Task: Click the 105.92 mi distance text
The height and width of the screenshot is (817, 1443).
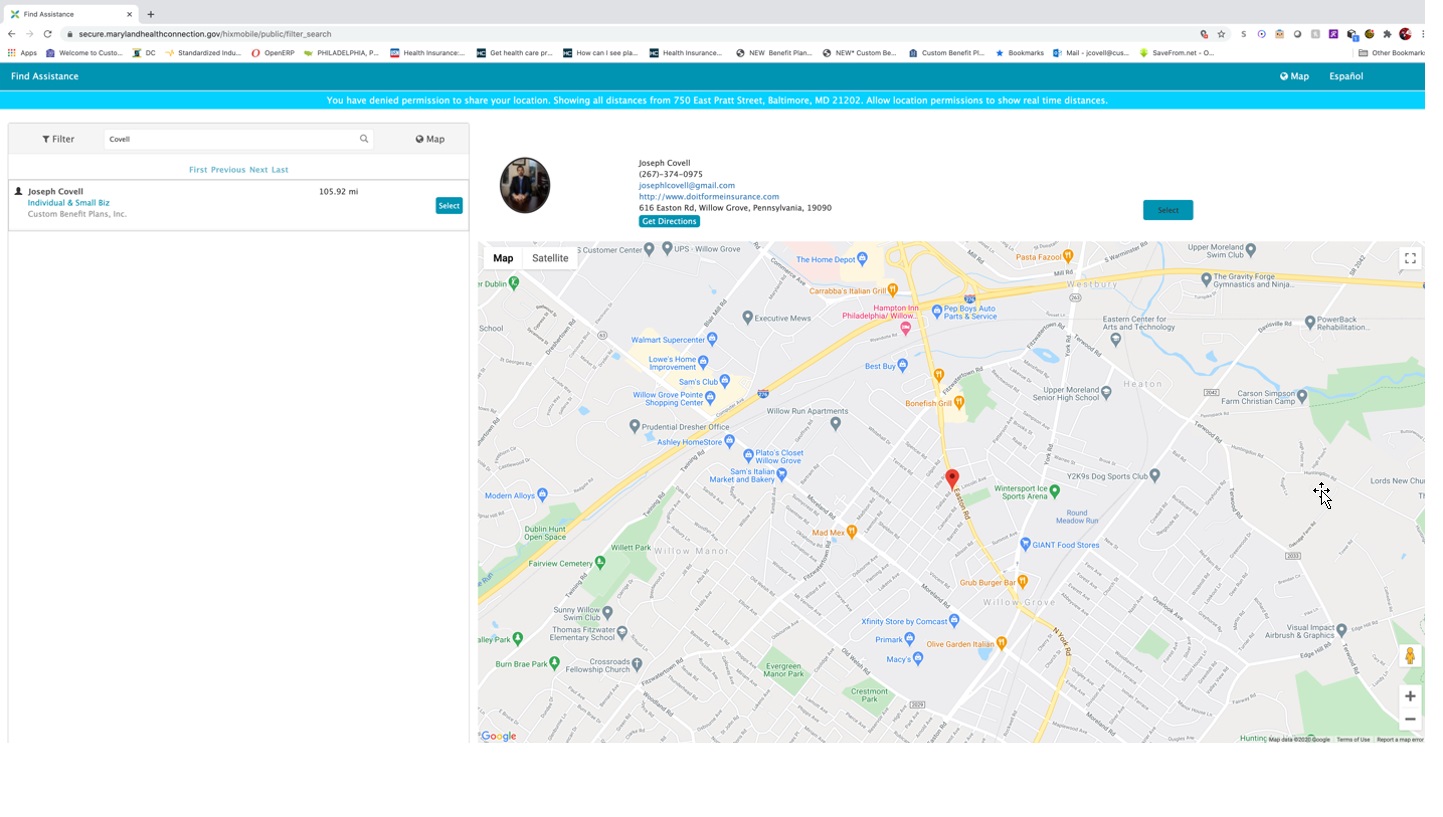Action: pyautogui.click(x=338, y=191)
